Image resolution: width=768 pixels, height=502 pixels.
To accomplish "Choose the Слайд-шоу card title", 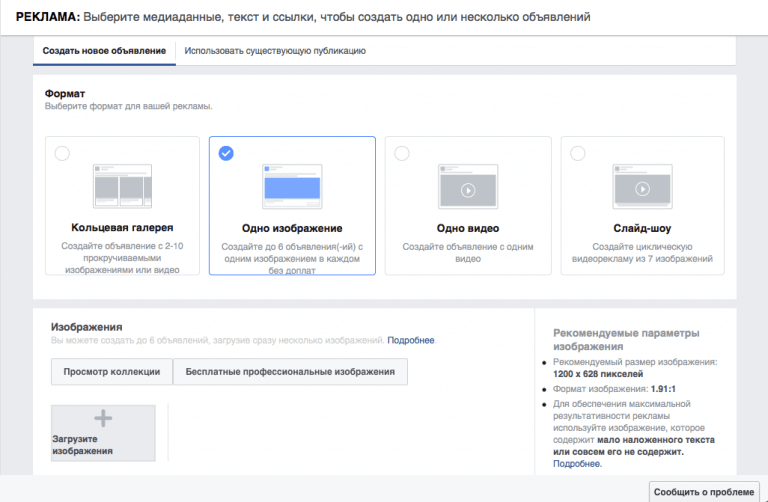I will click(642, 228).
